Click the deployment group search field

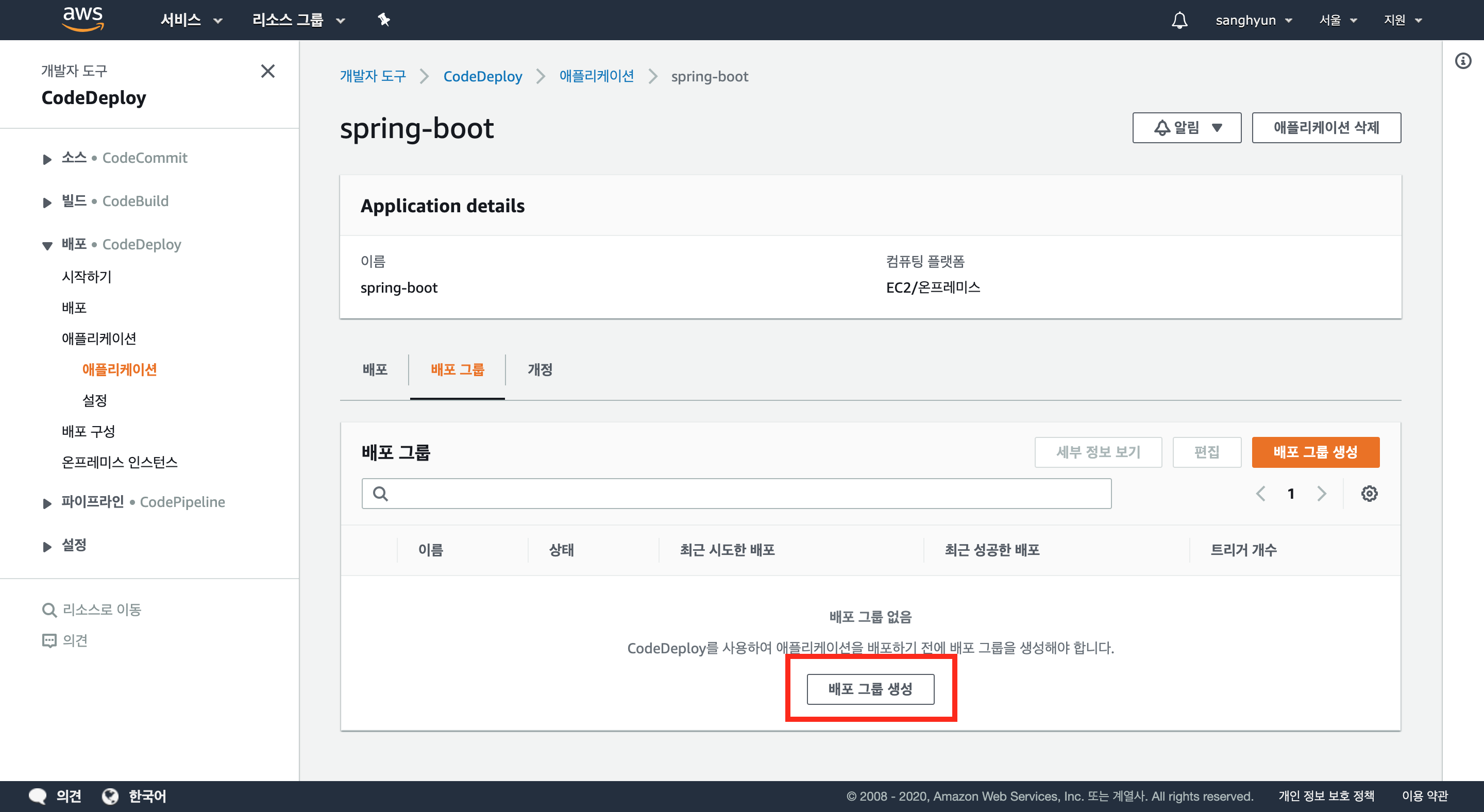736,494
